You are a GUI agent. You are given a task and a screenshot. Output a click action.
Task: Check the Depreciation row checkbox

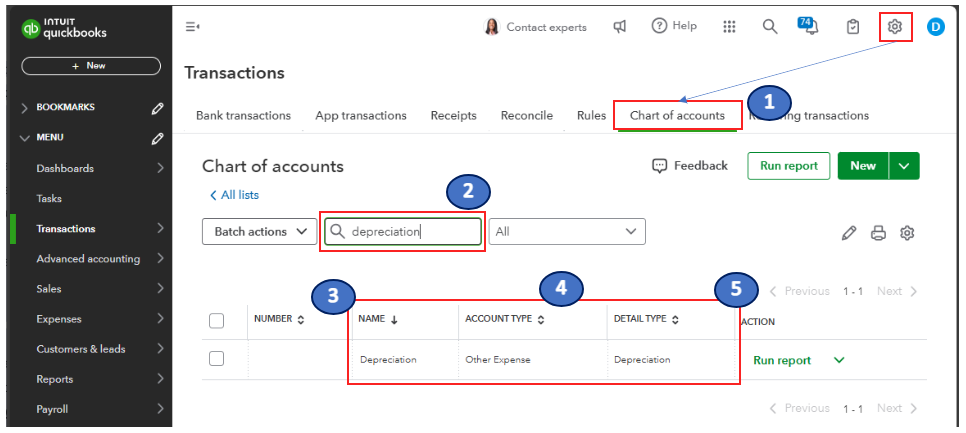click(216, 358)
